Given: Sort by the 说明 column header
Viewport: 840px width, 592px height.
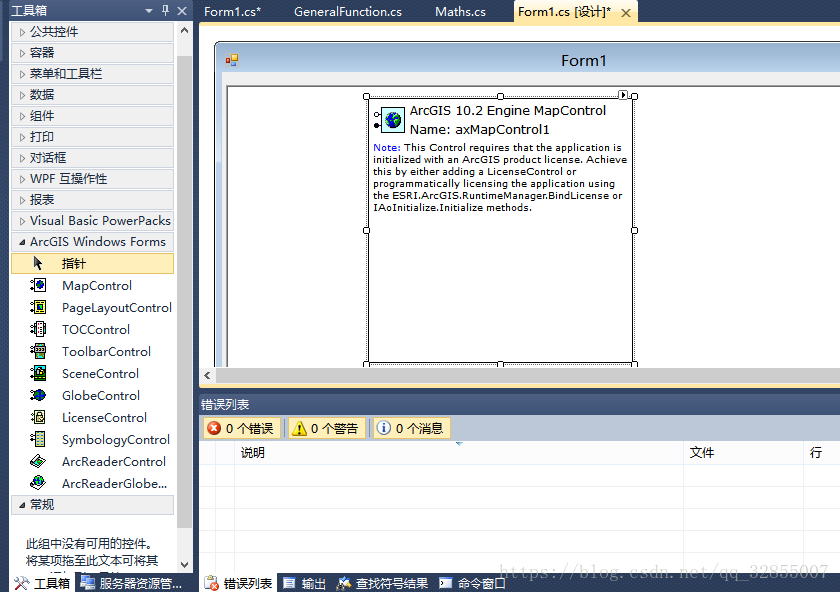Looking at the screenshot, I should click(x=459, y=453).
